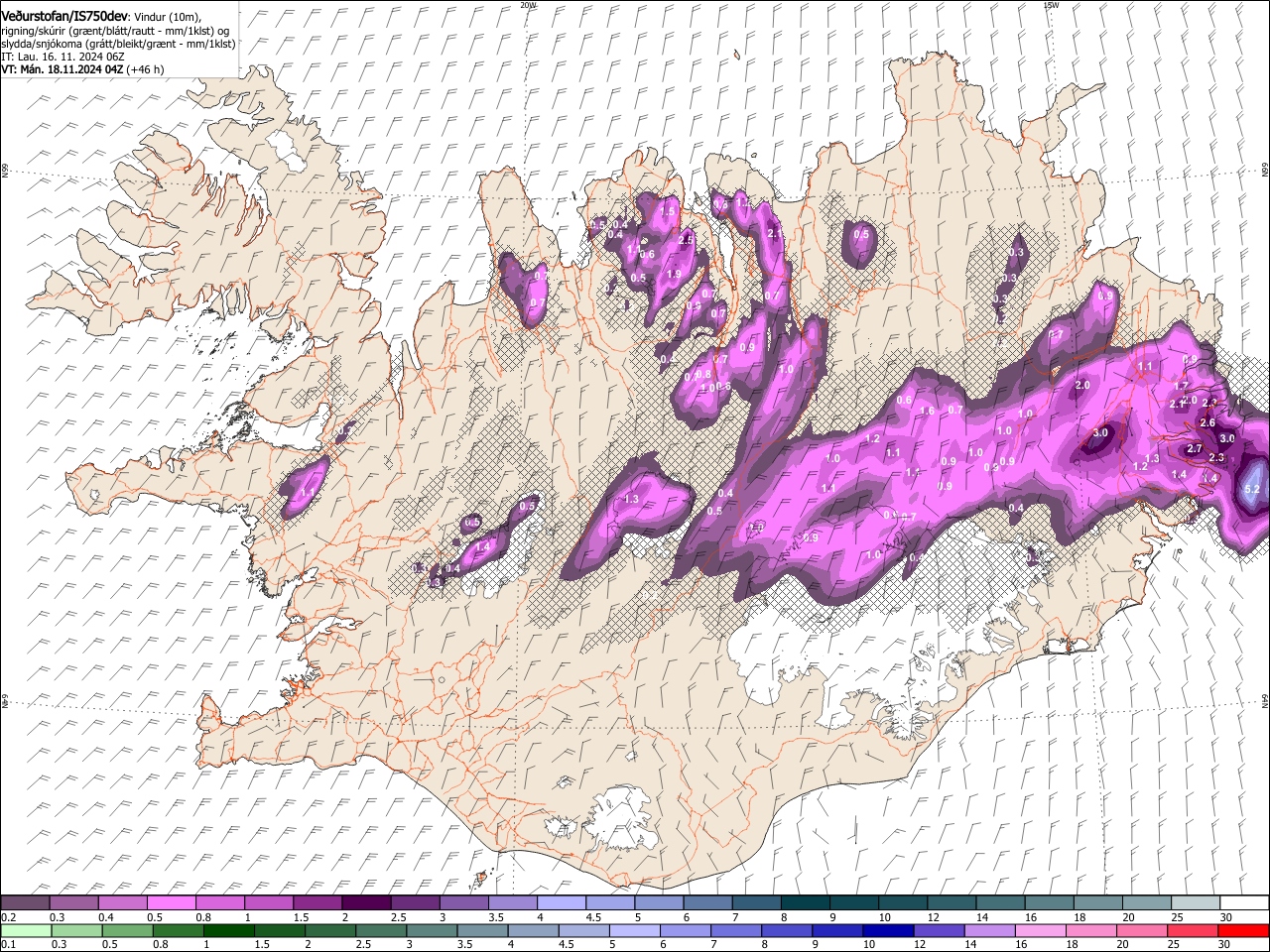Select the rain scale swatch labeled 25

pyautogui.click(x=1193, y=930)
